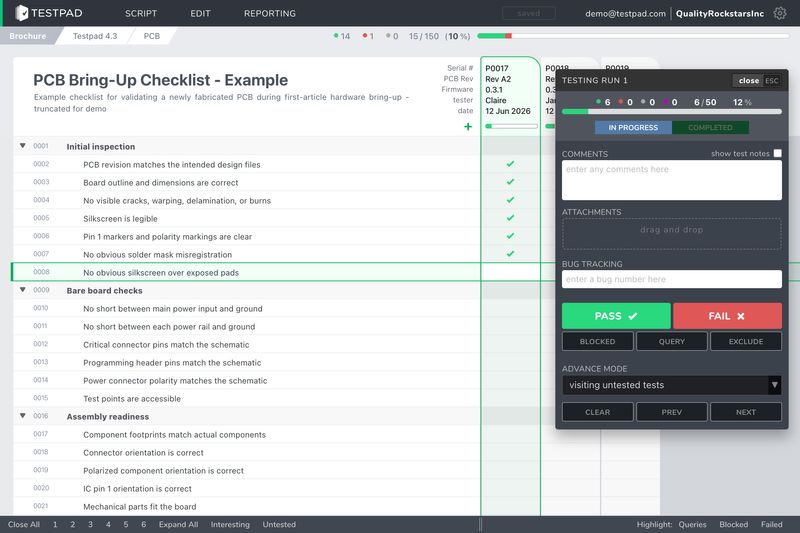Click checkmark for solder mask misregistration row
The width and height of the screenshot is (800, 533).
(x=510, y=254)
